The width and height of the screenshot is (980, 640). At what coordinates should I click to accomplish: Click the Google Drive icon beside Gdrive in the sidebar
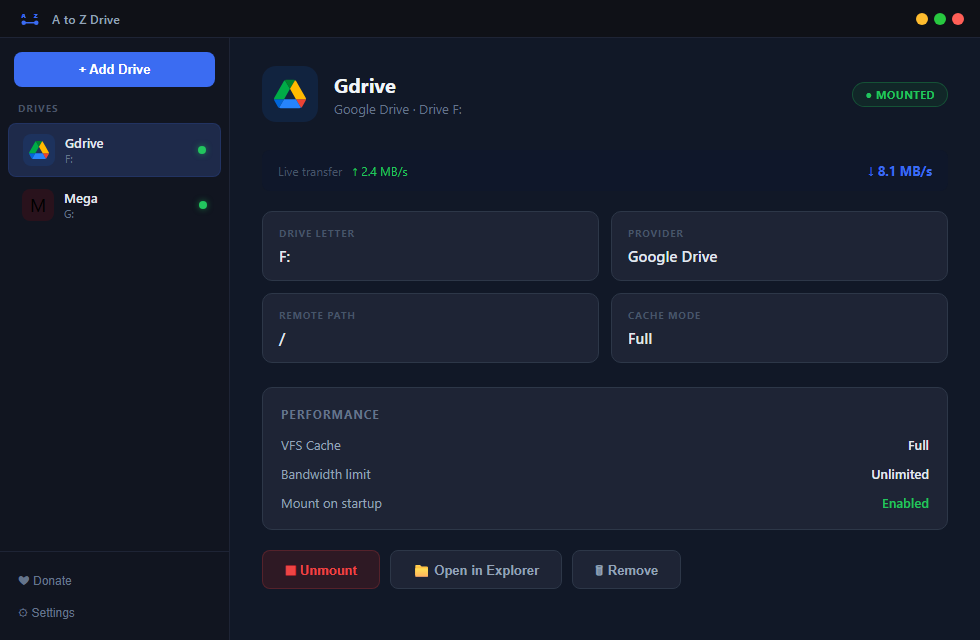pyautogui.click(x=39, y=150)
